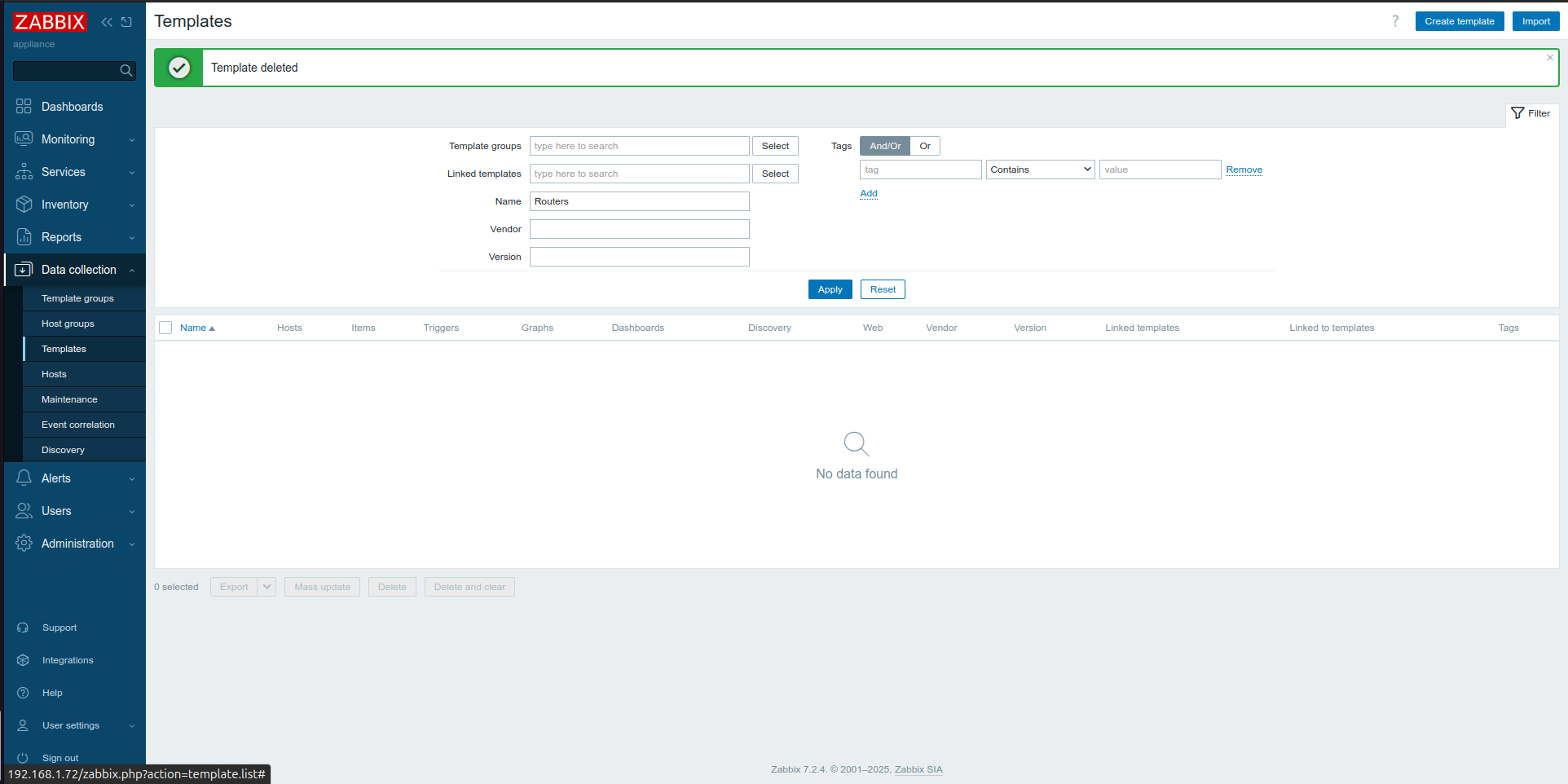Check the select-all checkbox in the table header
1568x784 pixels.
tap(165, 327)
